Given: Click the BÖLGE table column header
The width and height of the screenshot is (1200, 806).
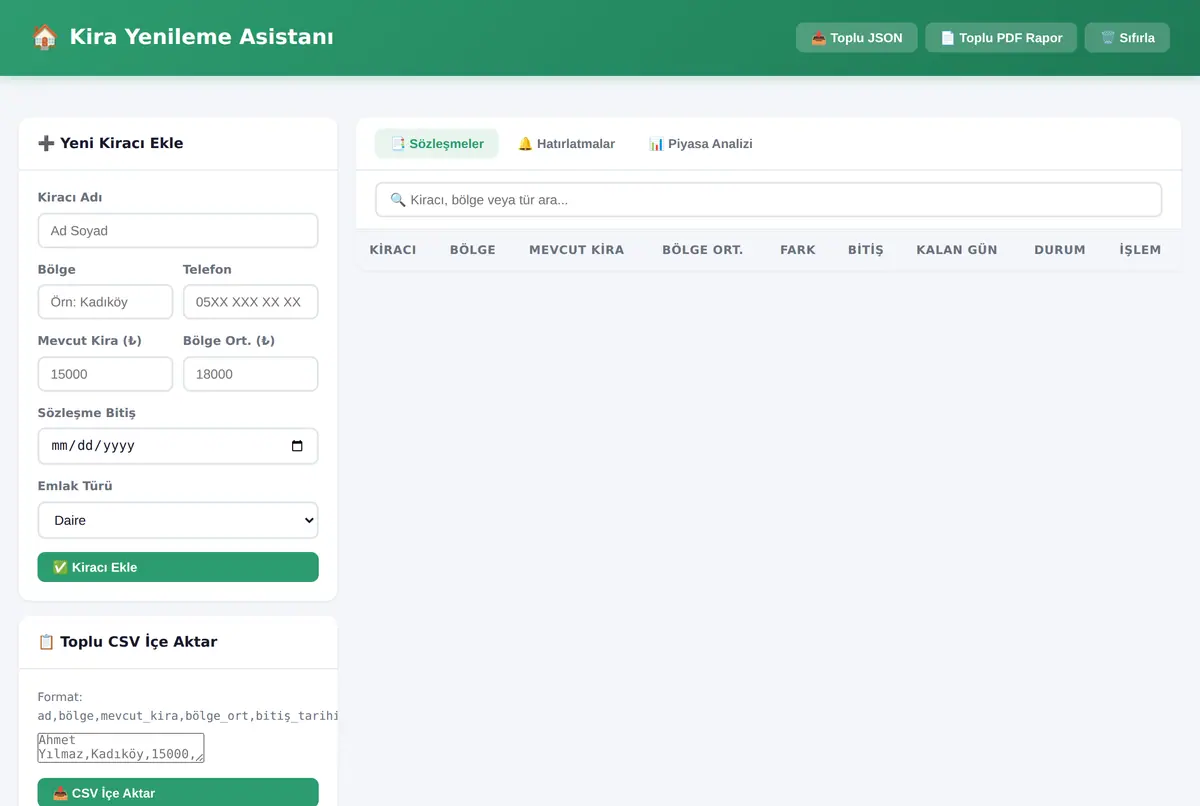Looking at the screenshot, I should click(x=473, y=249).
